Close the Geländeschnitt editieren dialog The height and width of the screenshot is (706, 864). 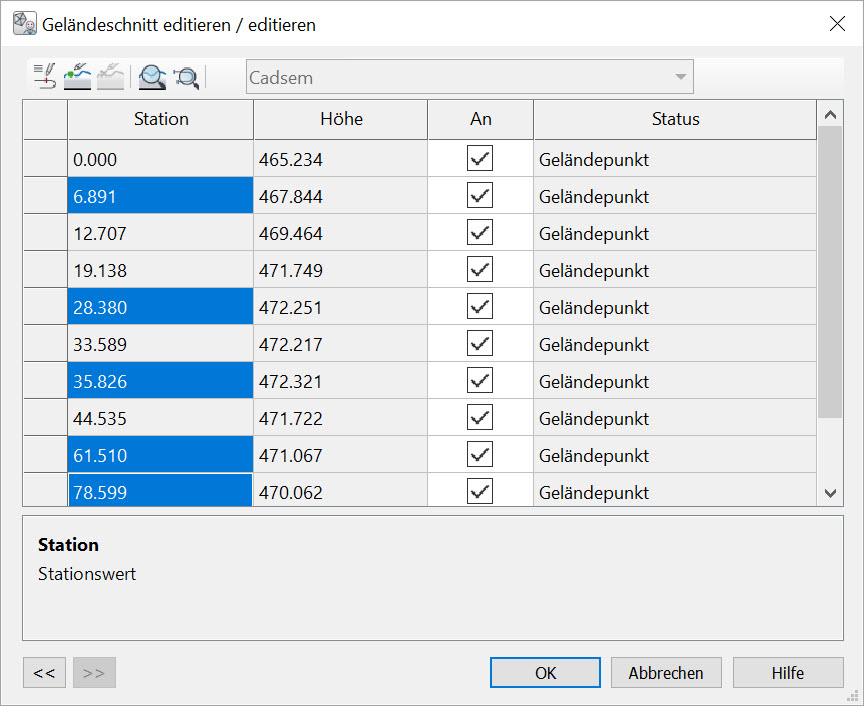[837, 24]
